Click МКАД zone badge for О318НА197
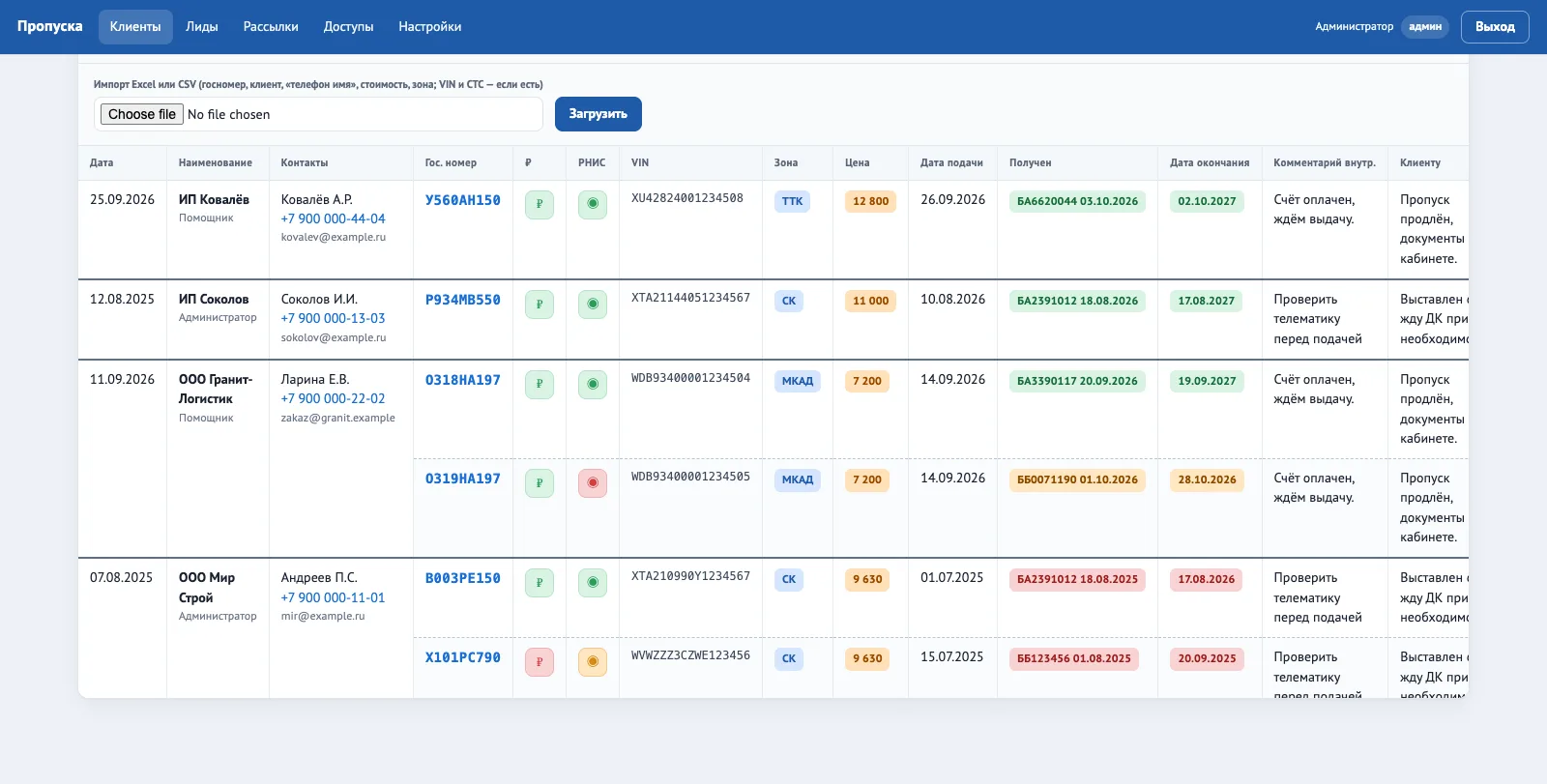Screen dimensions: 1547x784 [798, 381]
